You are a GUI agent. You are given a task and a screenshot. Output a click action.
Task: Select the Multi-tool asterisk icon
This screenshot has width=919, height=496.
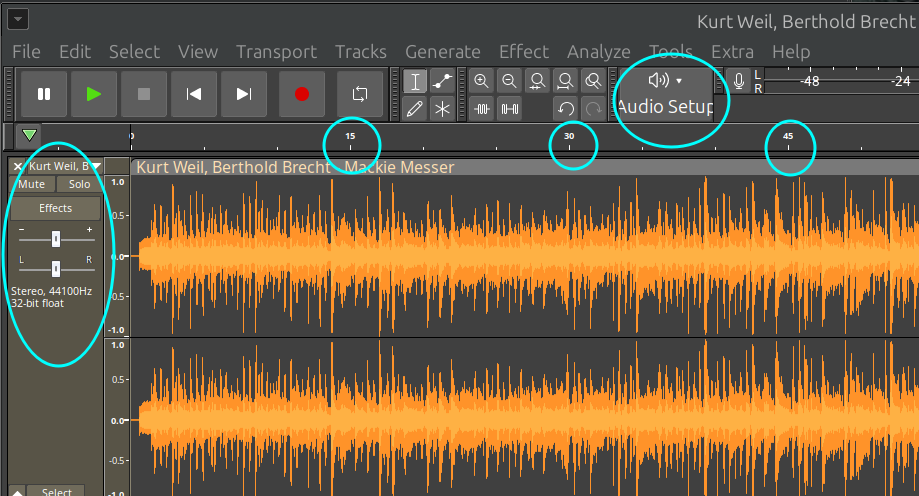443,109
